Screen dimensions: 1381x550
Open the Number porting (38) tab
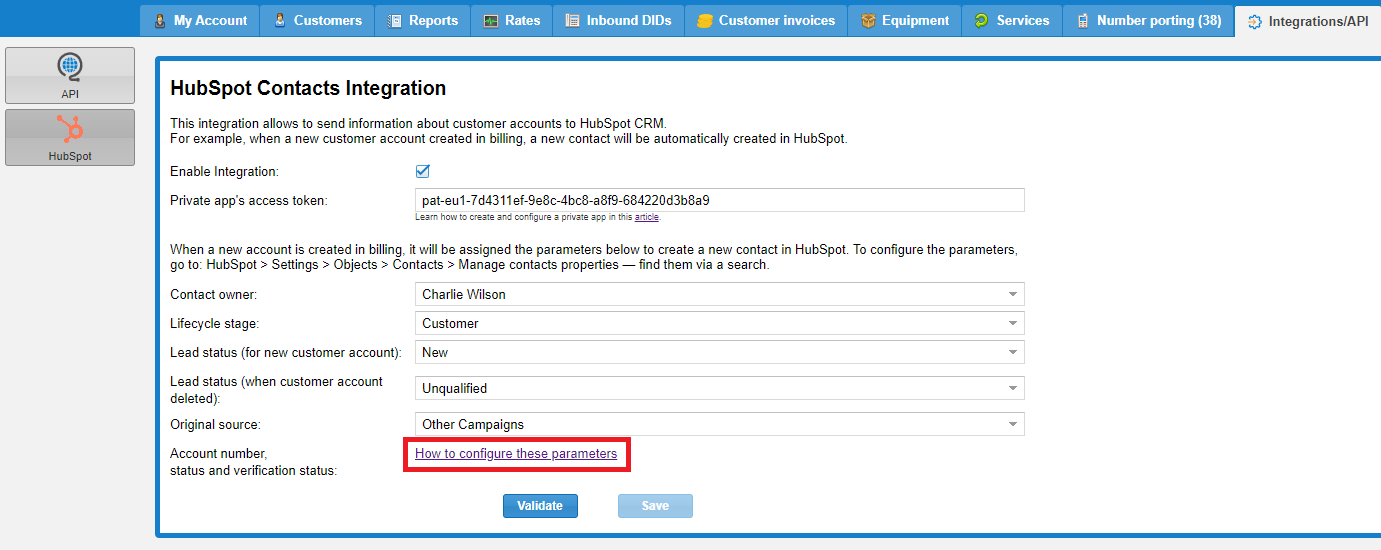pos(1148,20)
